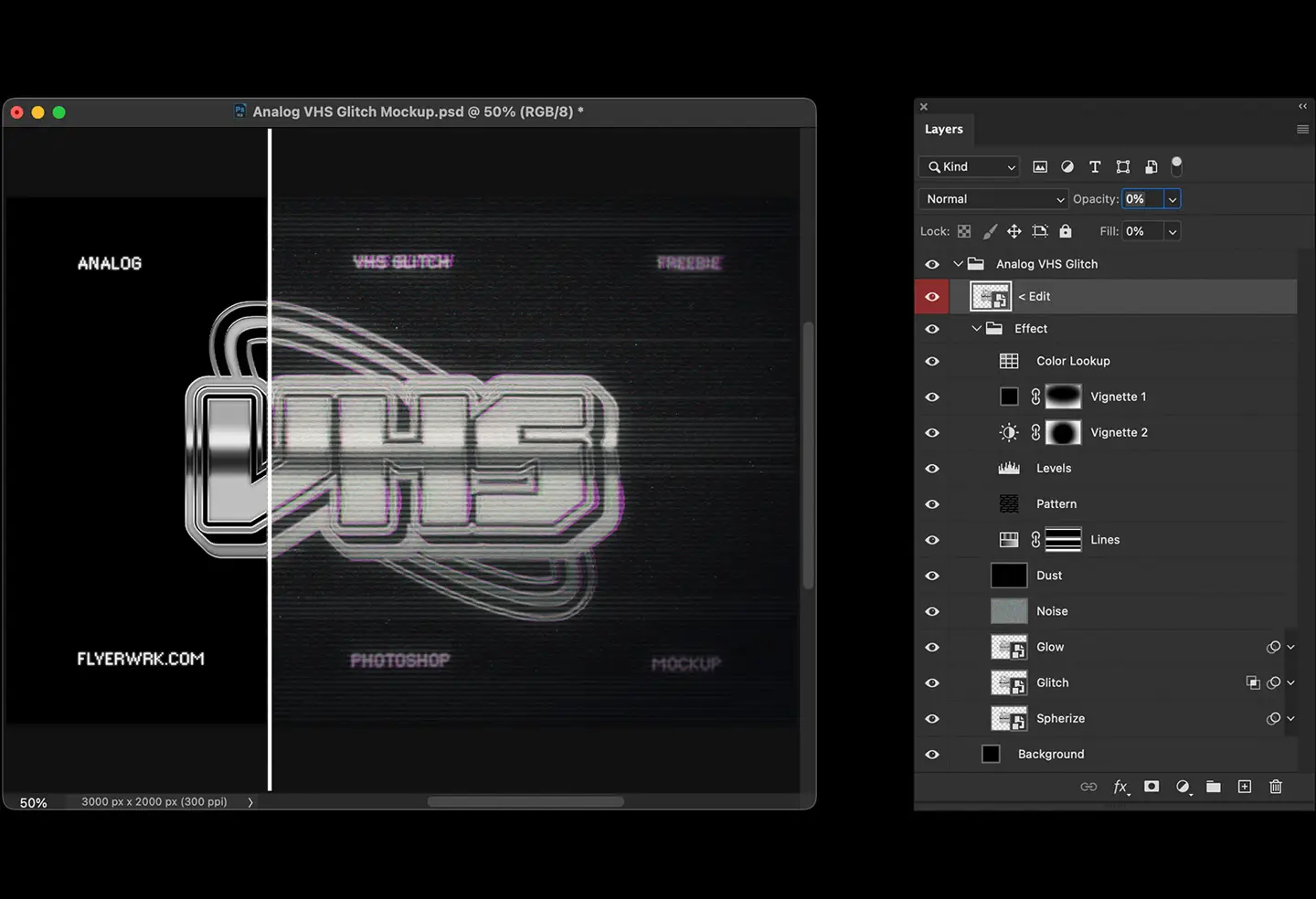Hide the Color Lookup adjustment layer
Screen dimensions: 1316x899
932,361
